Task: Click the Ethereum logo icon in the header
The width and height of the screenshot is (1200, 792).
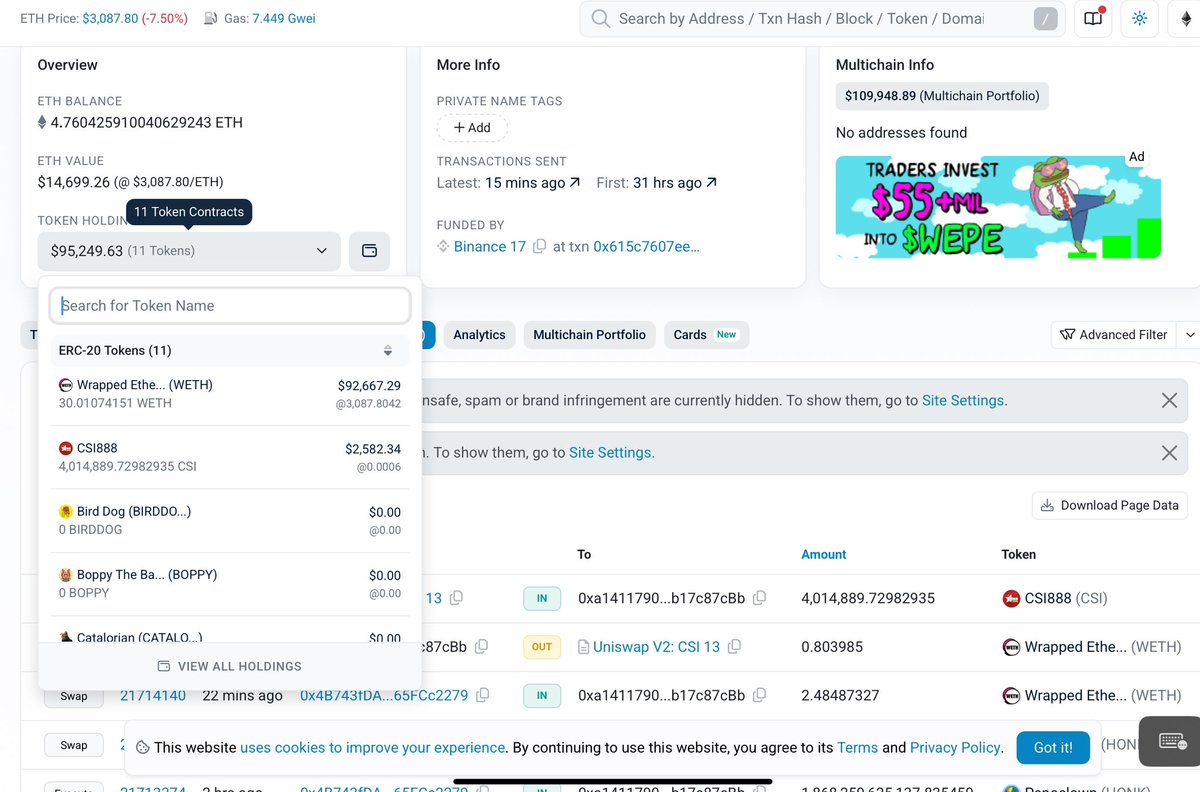Action: click(x=1187, y=18)
